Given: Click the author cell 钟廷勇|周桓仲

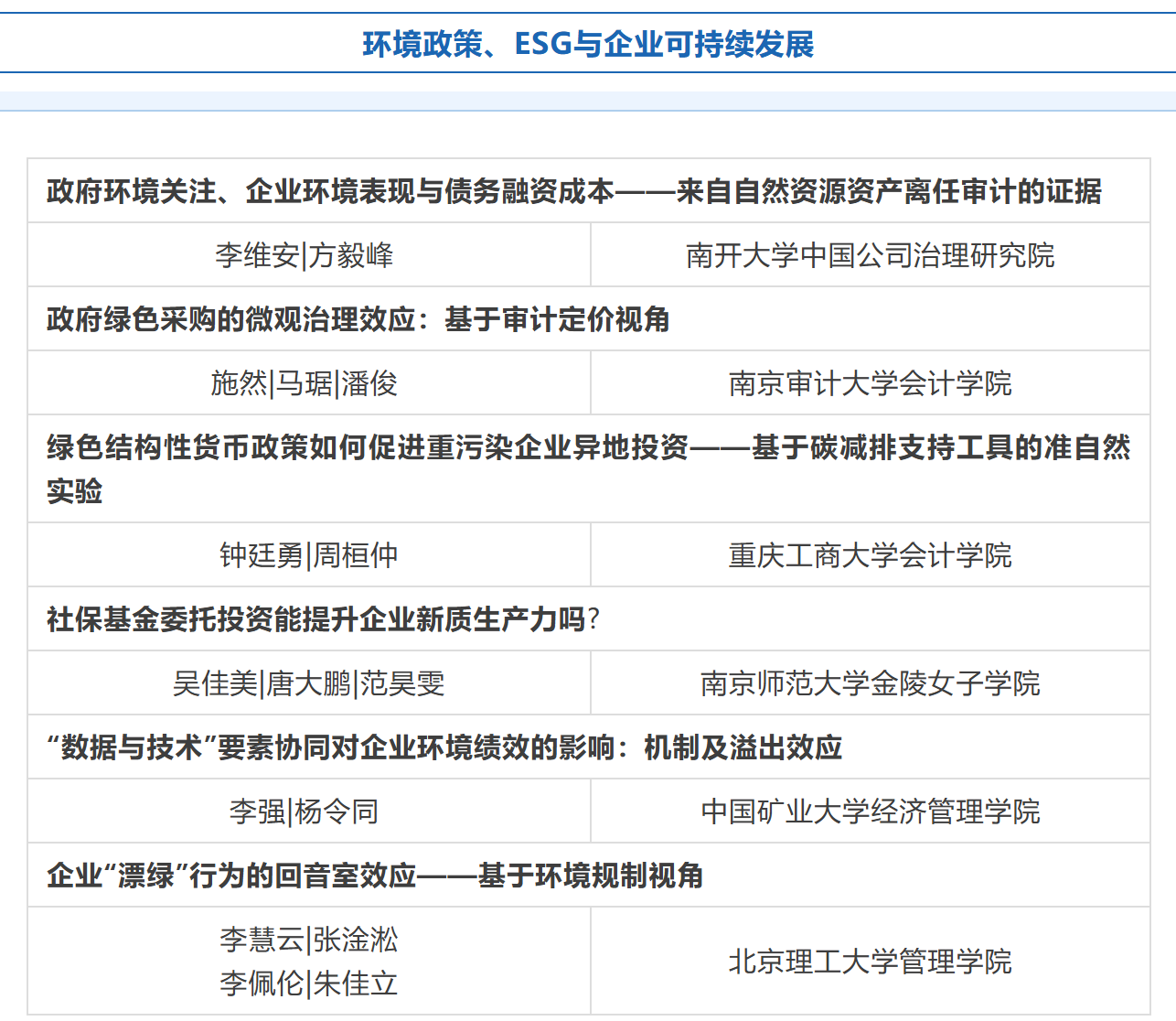Looking at the screenshot, I should [x=308, y=555].
